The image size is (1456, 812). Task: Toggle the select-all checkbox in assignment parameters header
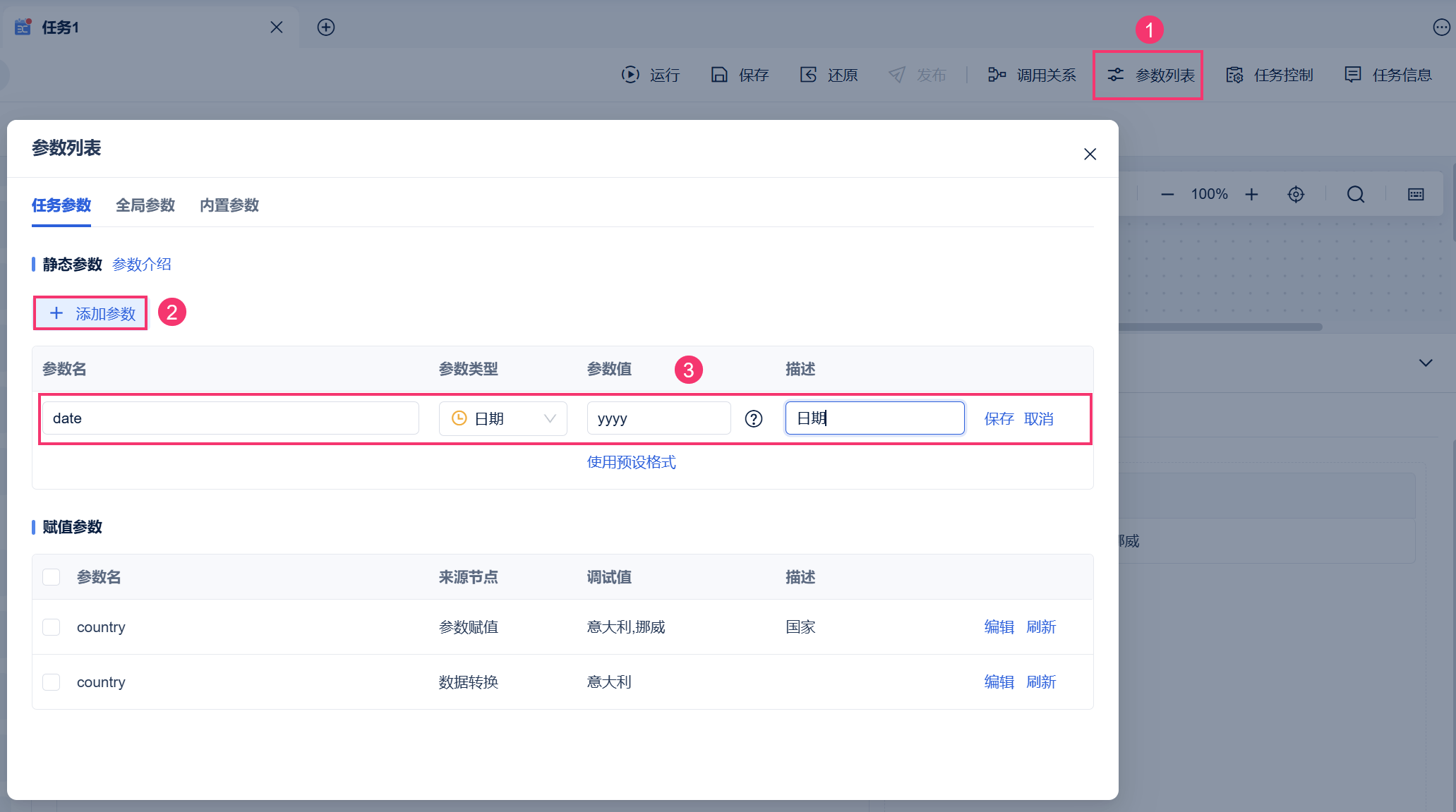[x=52, y=577]
